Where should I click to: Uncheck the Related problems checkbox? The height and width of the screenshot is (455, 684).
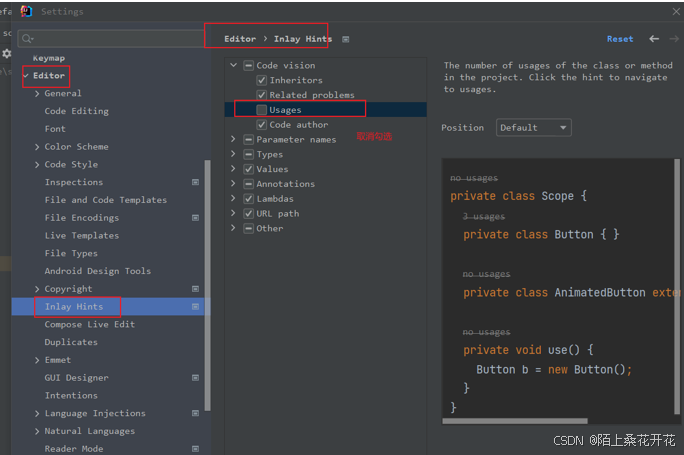(x=262, y=95)
